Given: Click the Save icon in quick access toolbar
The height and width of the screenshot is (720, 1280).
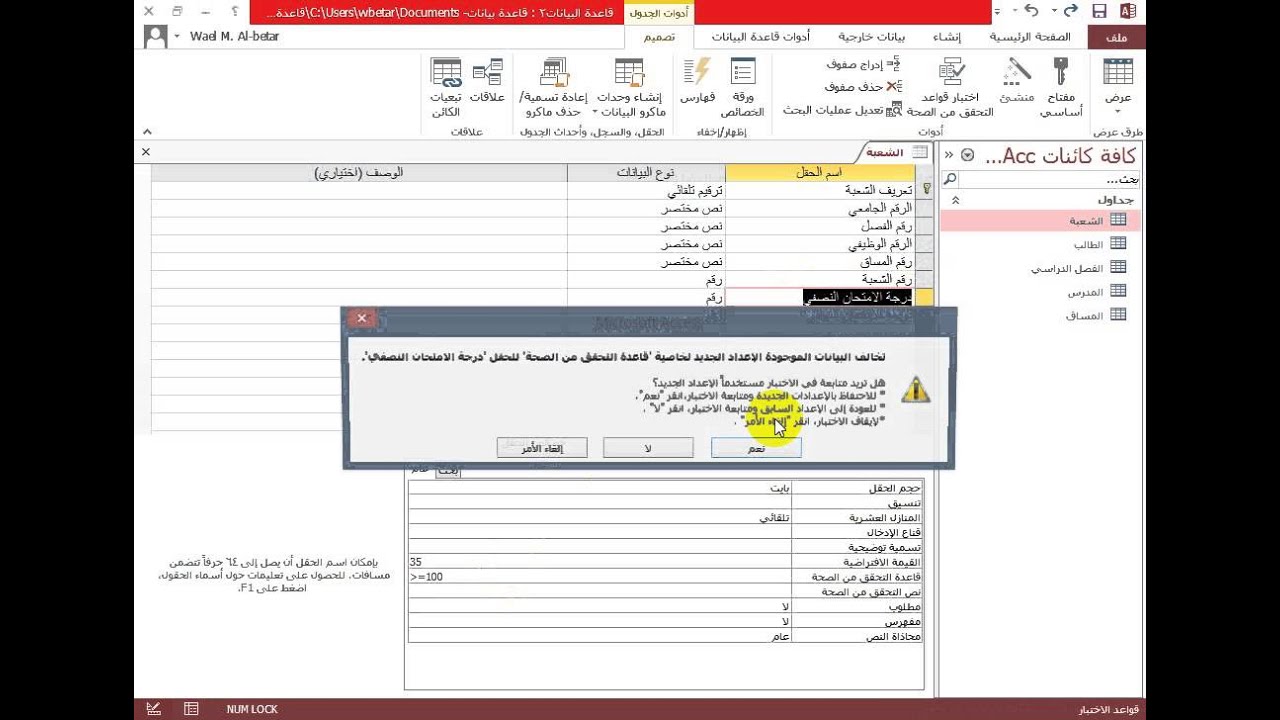Looking at the screenshot, I should pyautogui.click(x=1099, y=11).
